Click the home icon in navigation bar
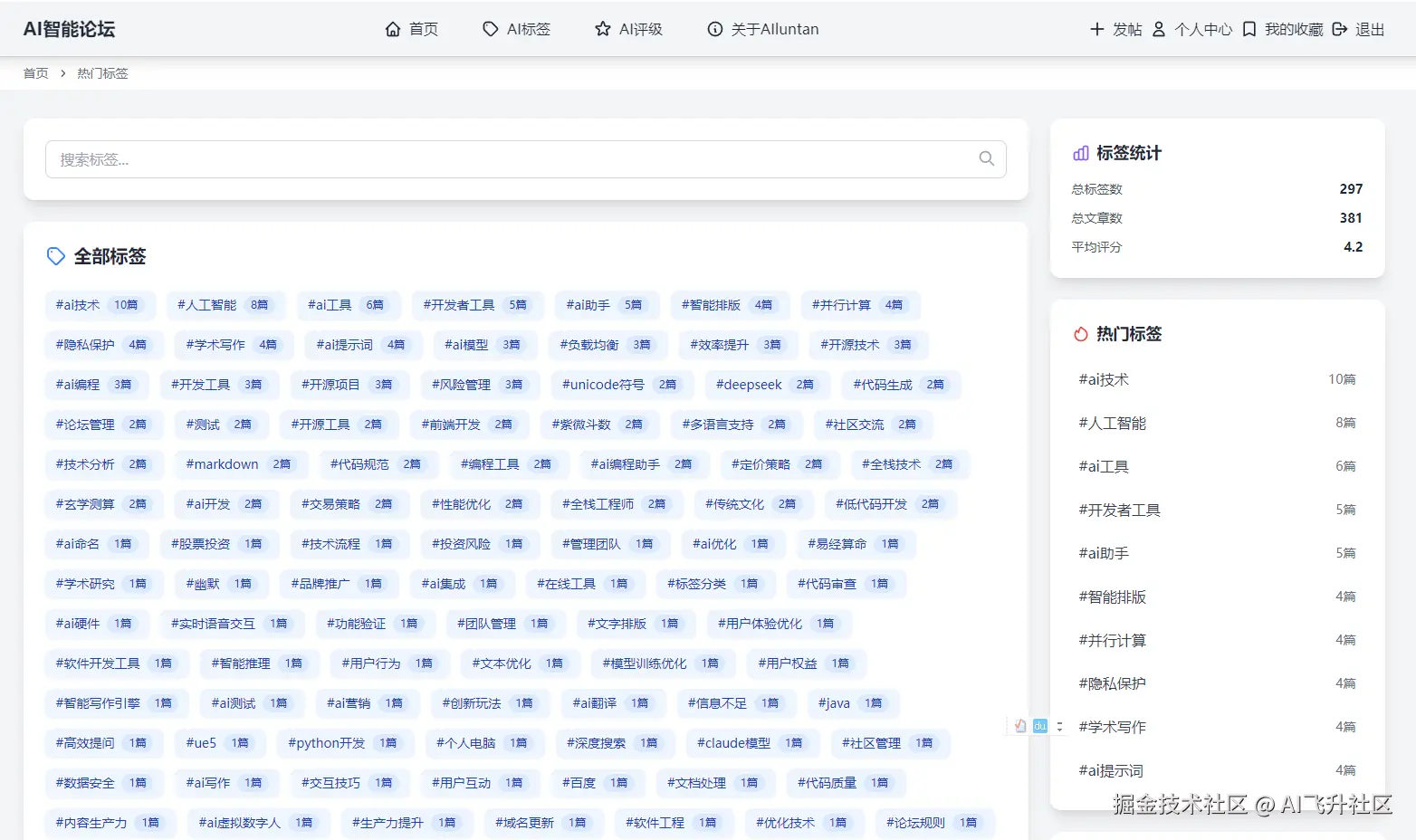Viewport: 1416px width, 840px height. (x=393, y=29)
